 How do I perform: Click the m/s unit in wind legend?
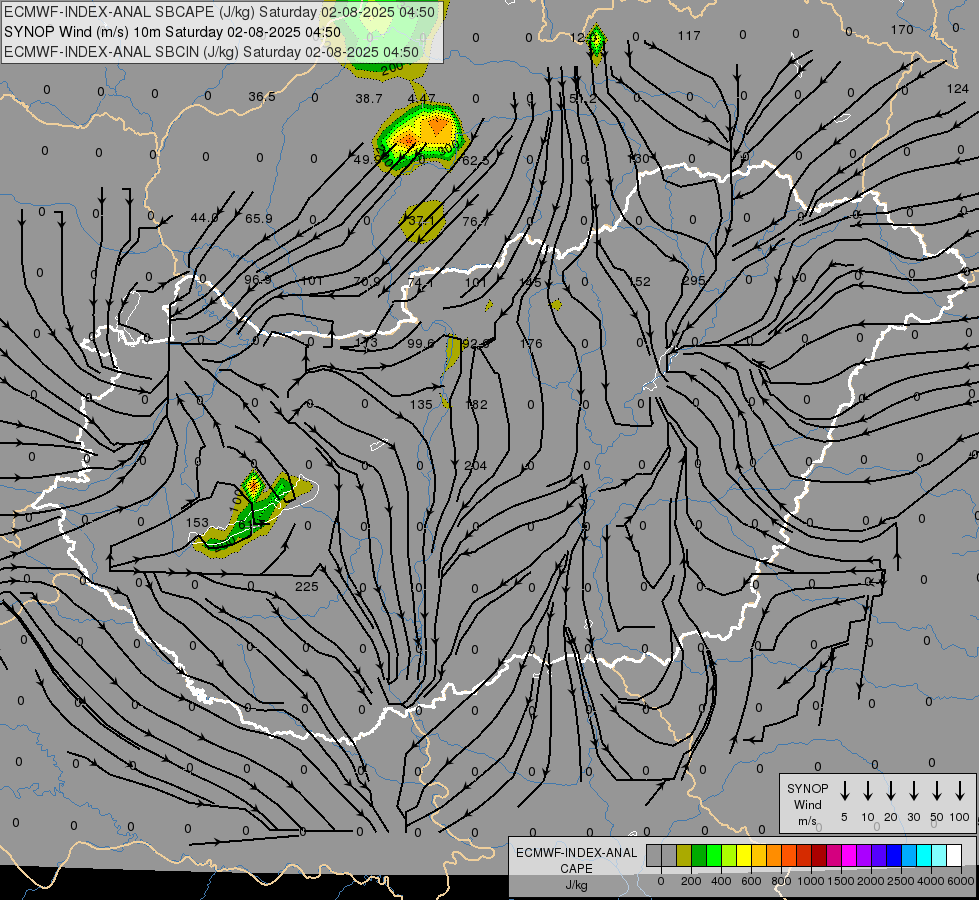[x=807, y=821]
